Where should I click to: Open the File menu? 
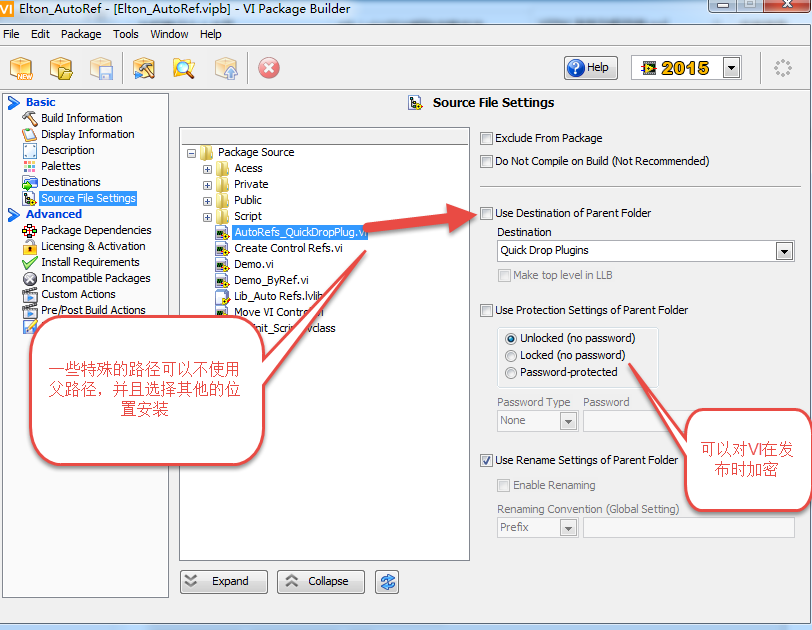(11, 34)
